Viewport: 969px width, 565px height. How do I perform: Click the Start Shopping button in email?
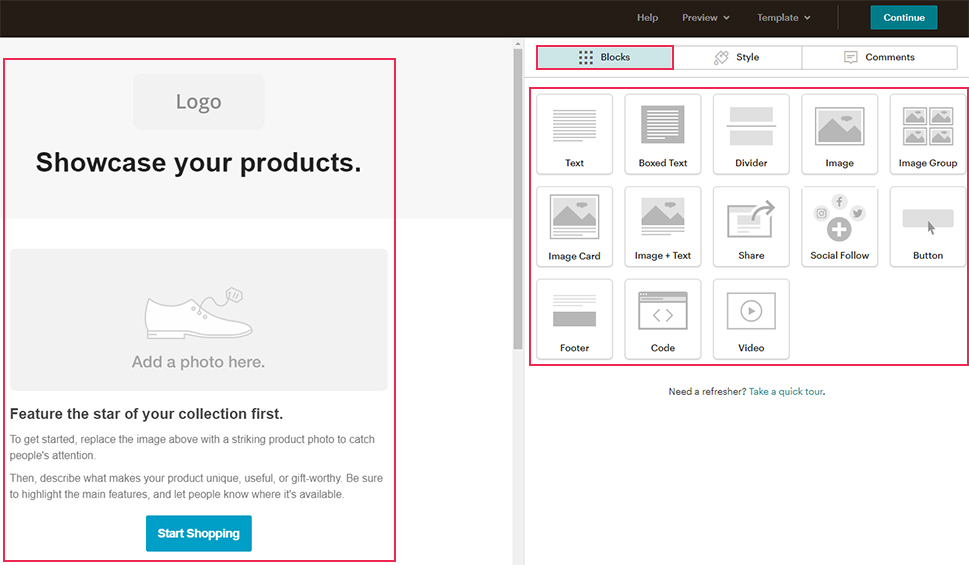[x=198, y=533]
